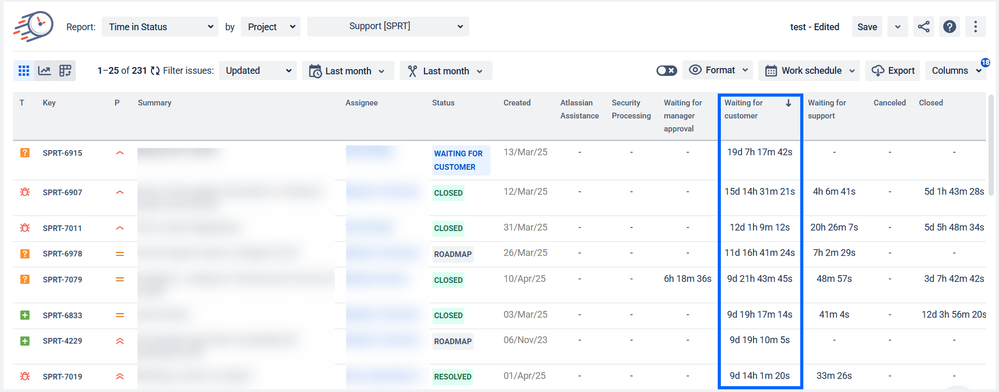The image size is (999, 392).
Task: Click the RESOLVED status badge
Action: pyautogui.click(x=453, y=377)
